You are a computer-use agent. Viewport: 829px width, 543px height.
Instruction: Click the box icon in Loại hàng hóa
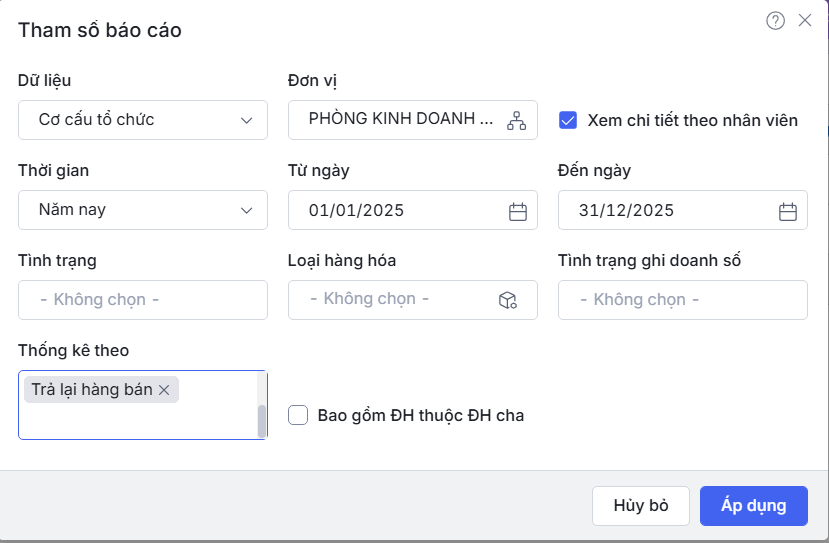point(507,300)
